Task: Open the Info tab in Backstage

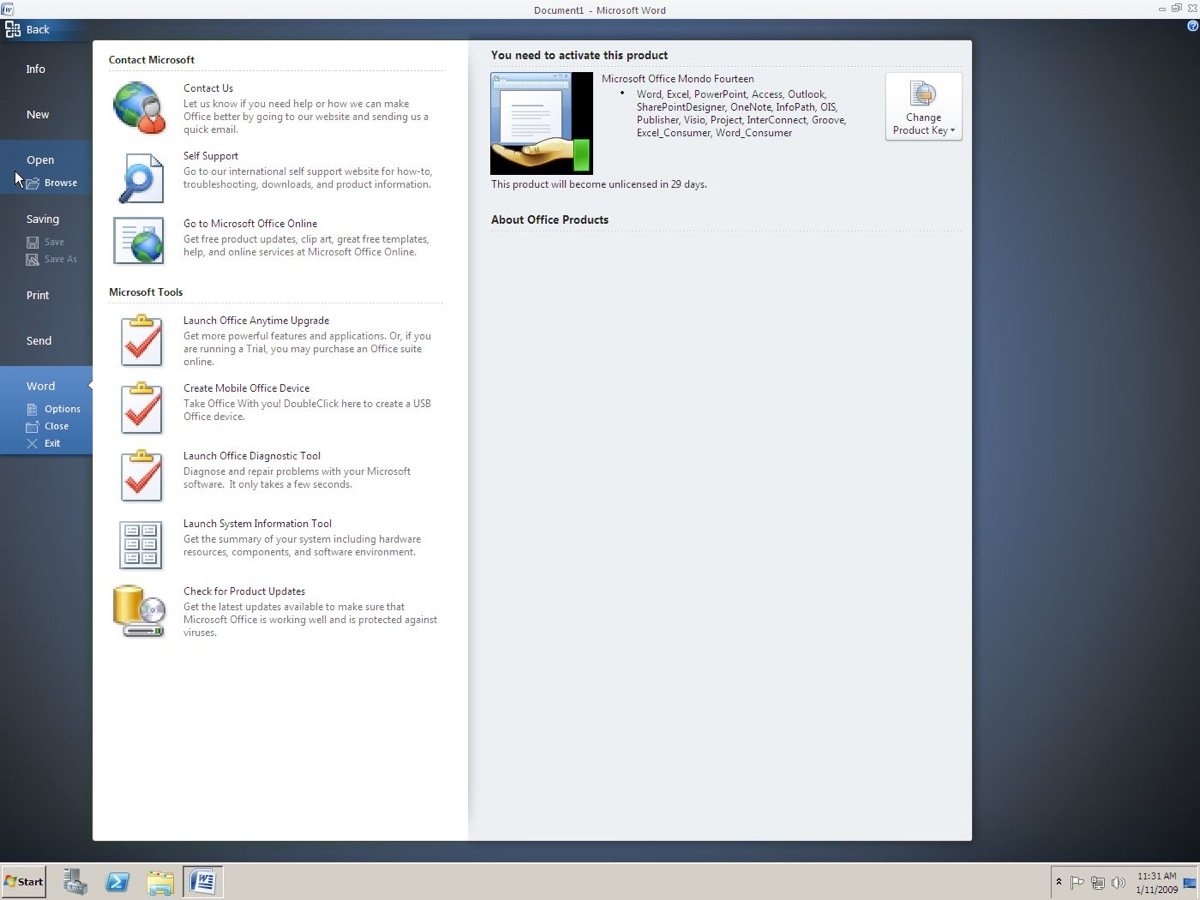Action: (36, 69)
